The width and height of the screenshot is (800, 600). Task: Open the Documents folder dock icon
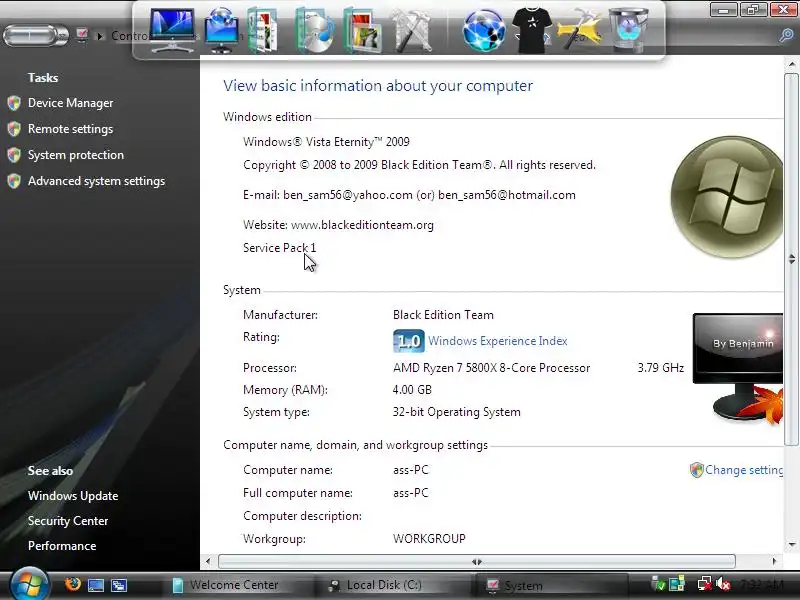point(264,31)
